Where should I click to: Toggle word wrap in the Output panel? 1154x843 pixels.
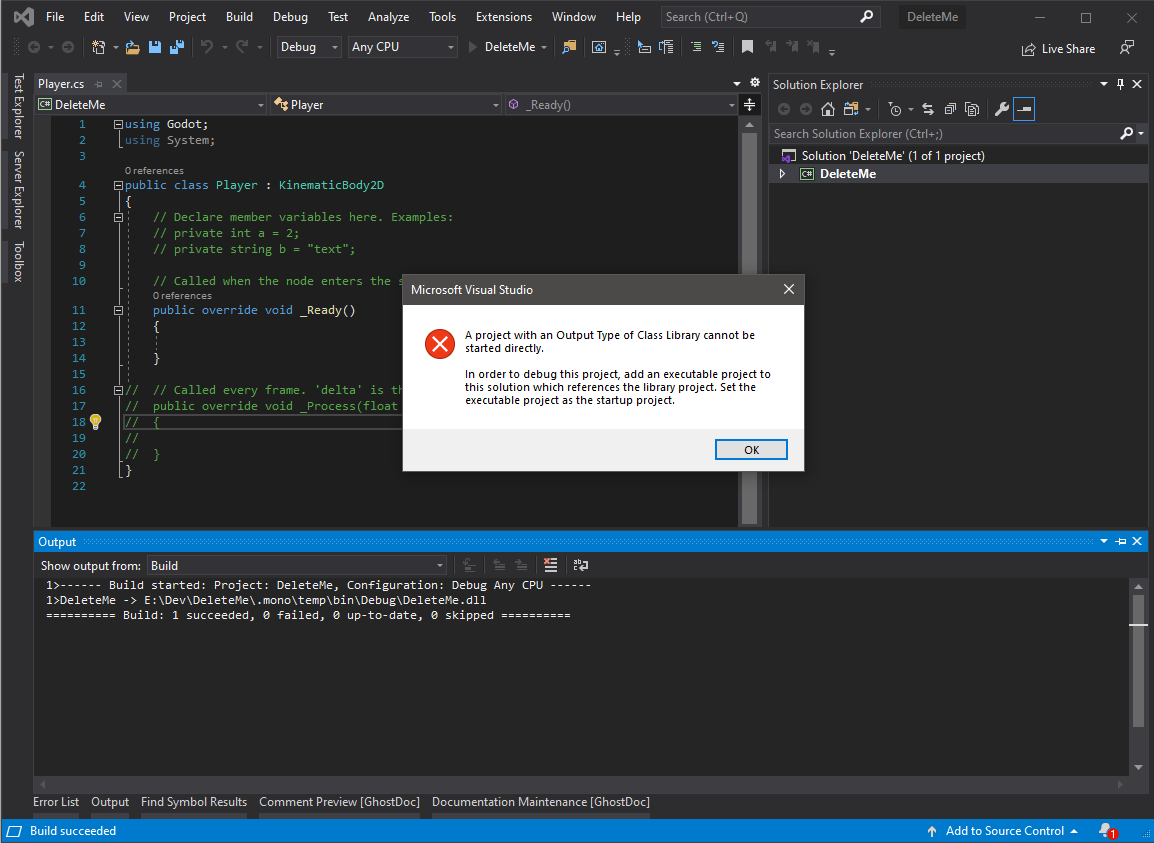[x=581, y=565]
